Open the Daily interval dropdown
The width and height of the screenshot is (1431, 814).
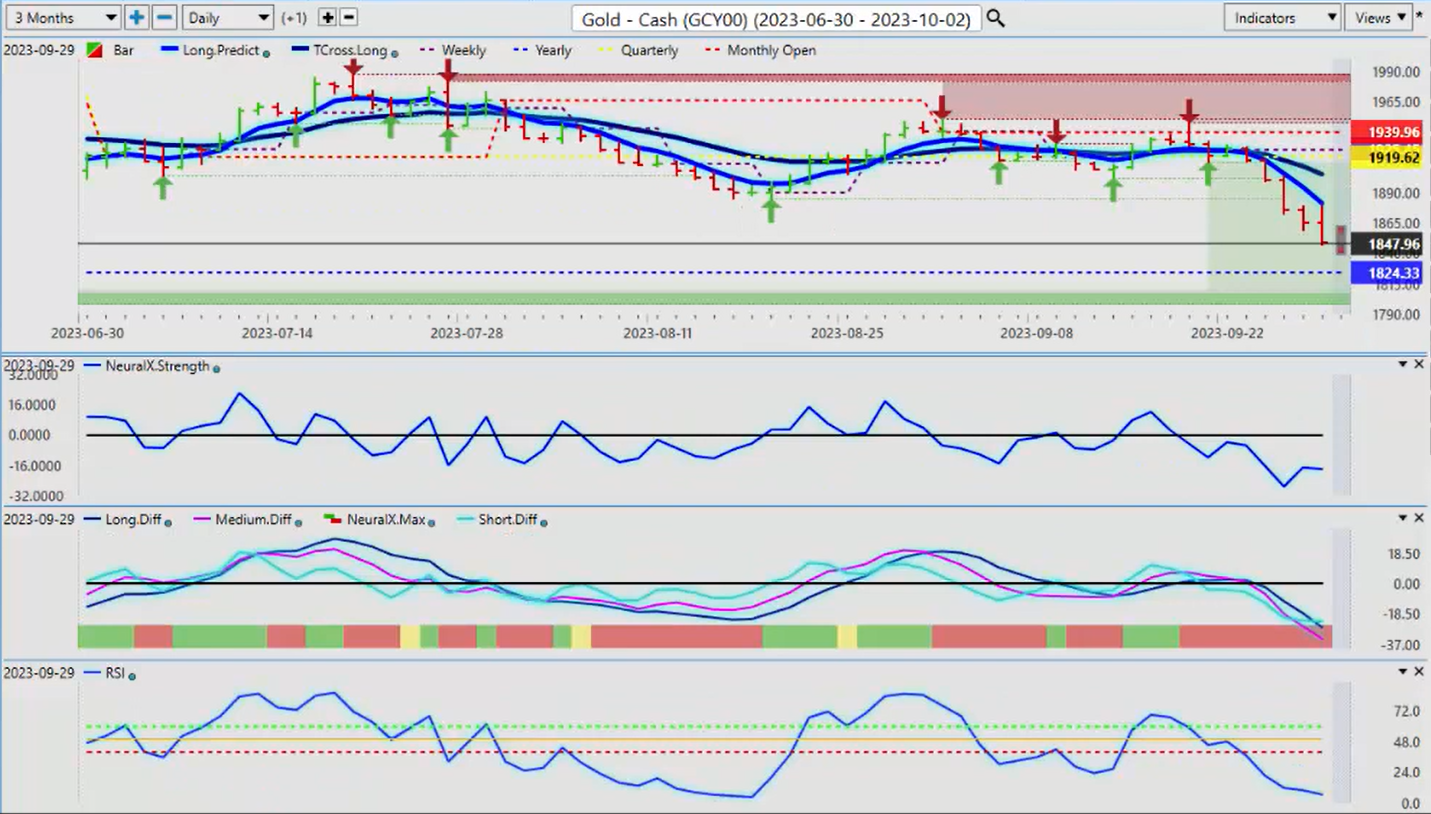click(228, 18)
